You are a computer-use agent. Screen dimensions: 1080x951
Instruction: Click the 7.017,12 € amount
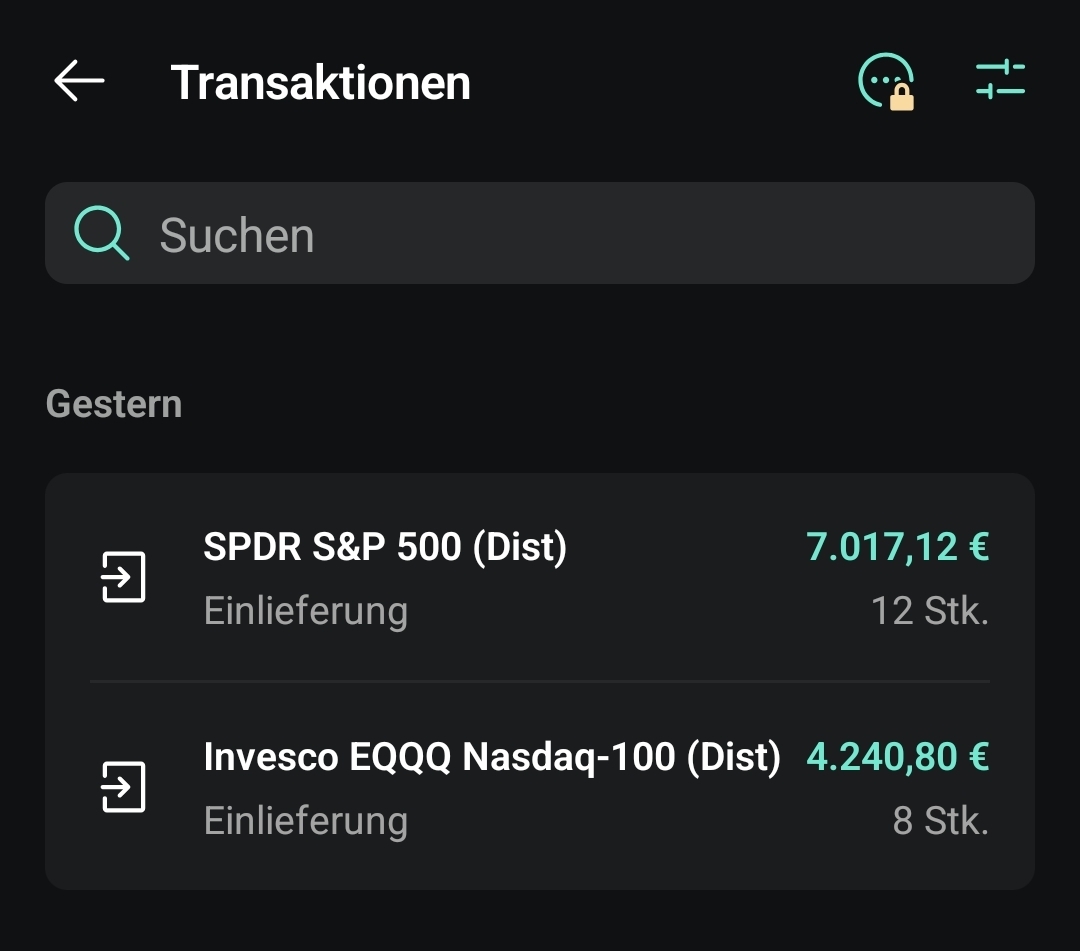tap(897, 547)
